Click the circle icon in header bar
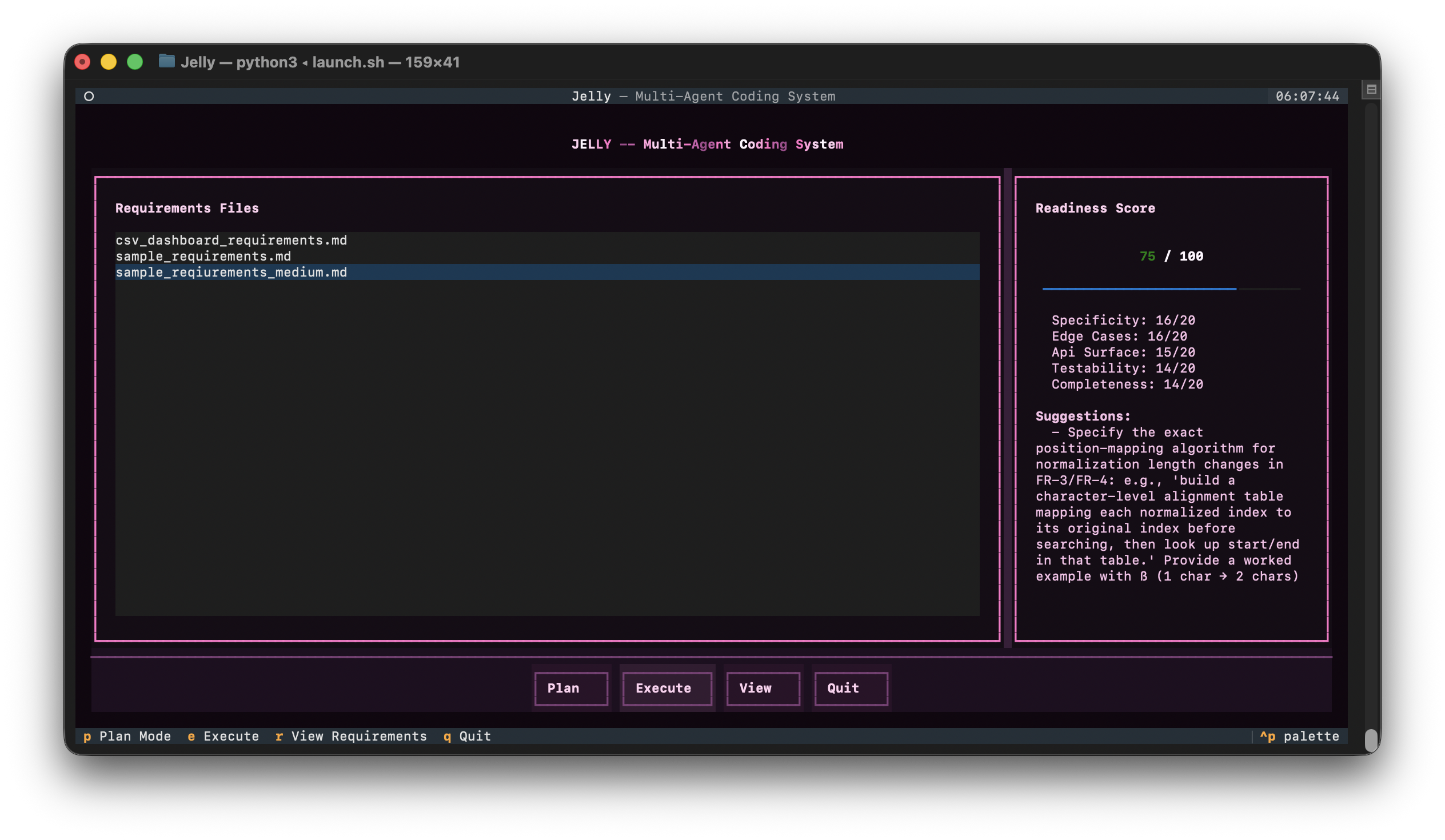Image resolution: width=1445 pixels, height=840 pixels. point(89,97)
